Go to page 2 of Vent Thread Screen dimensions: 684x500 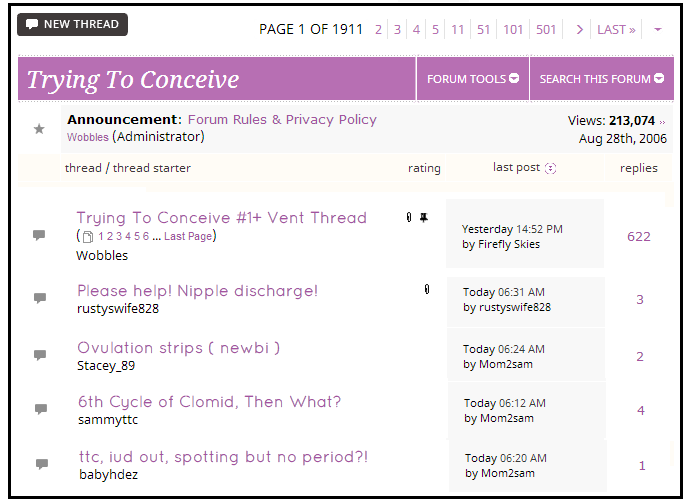pos(109,236)
